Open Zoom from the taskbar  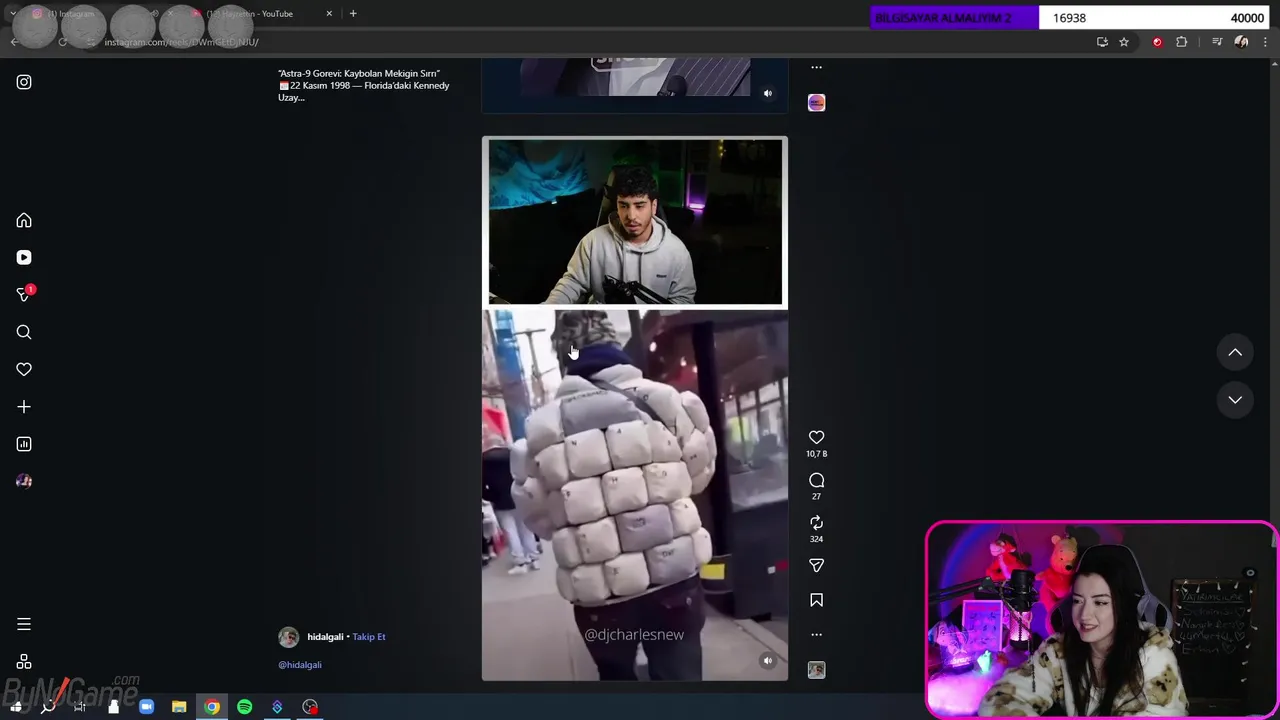click(146, 707)
